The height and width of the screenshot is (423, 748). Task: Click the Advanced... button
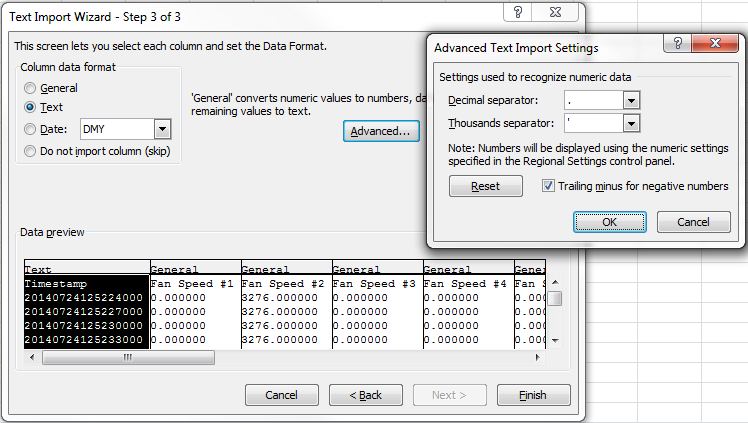coord(381,131)
